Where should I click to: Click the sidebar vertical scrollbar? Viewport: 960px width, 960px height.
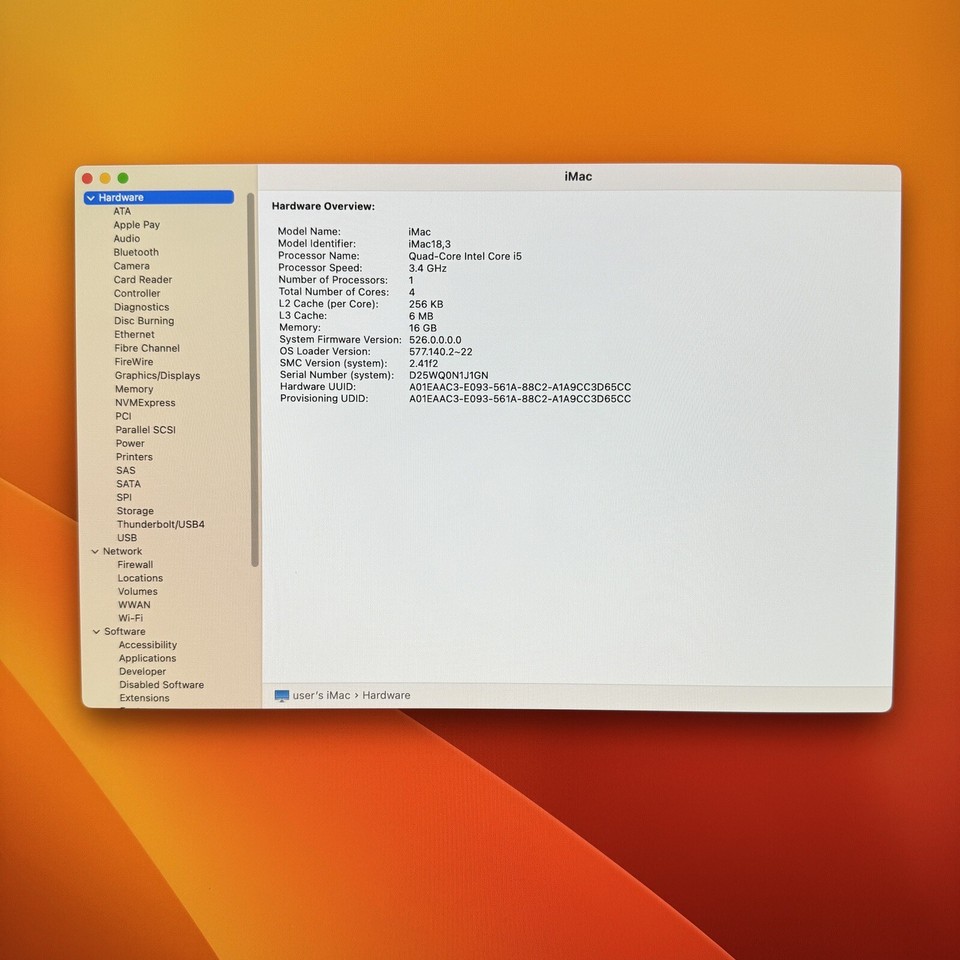tap(254, 380)
